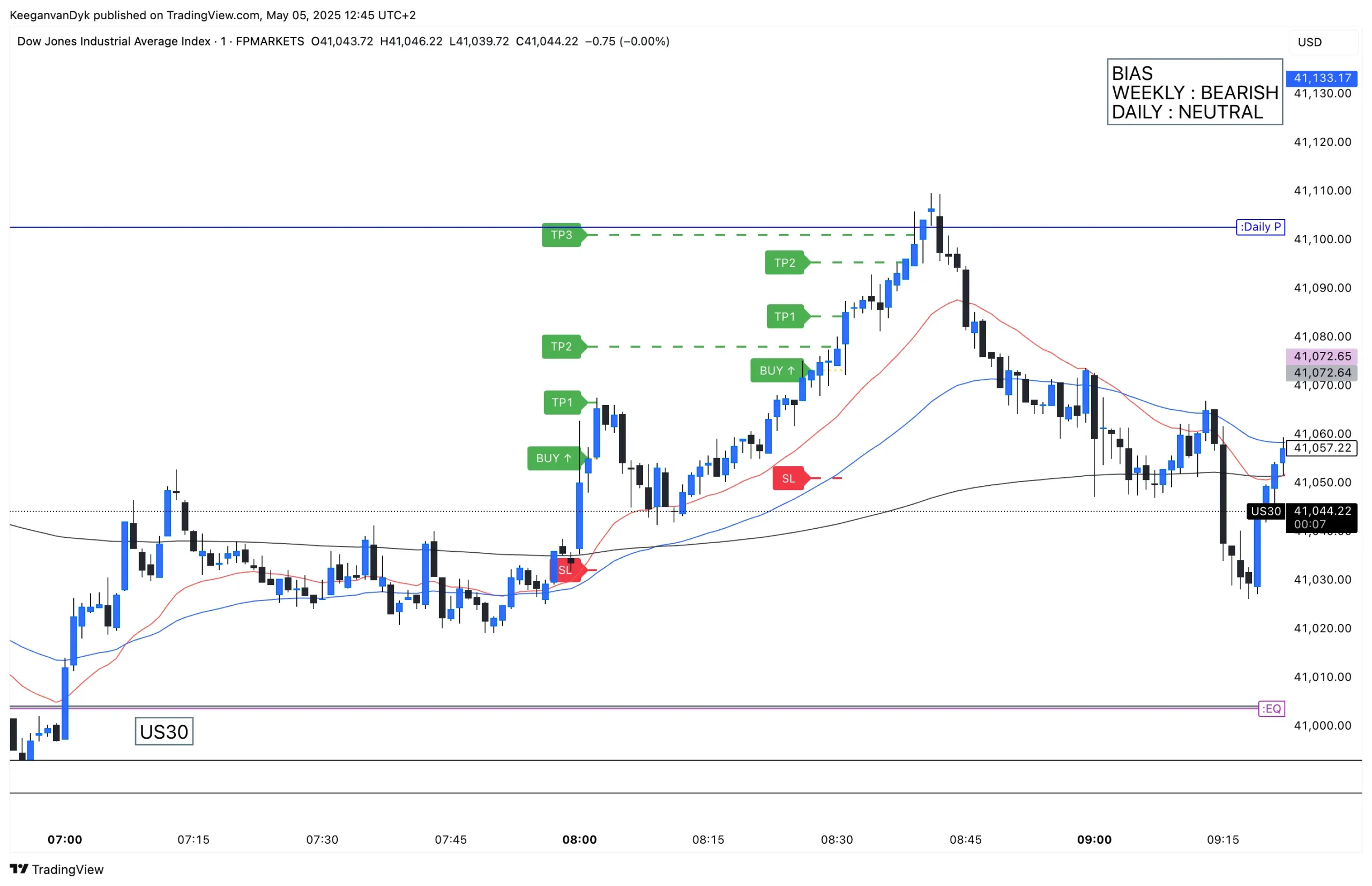
Task: Click the left TP1 green marker
Action: click(563, 402)
